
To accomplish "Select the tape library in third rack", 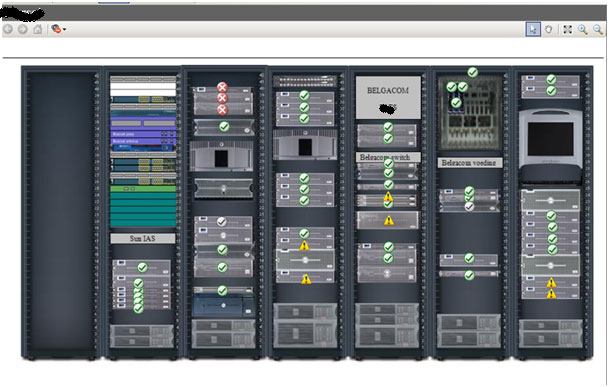I will (x=221, y=156).
